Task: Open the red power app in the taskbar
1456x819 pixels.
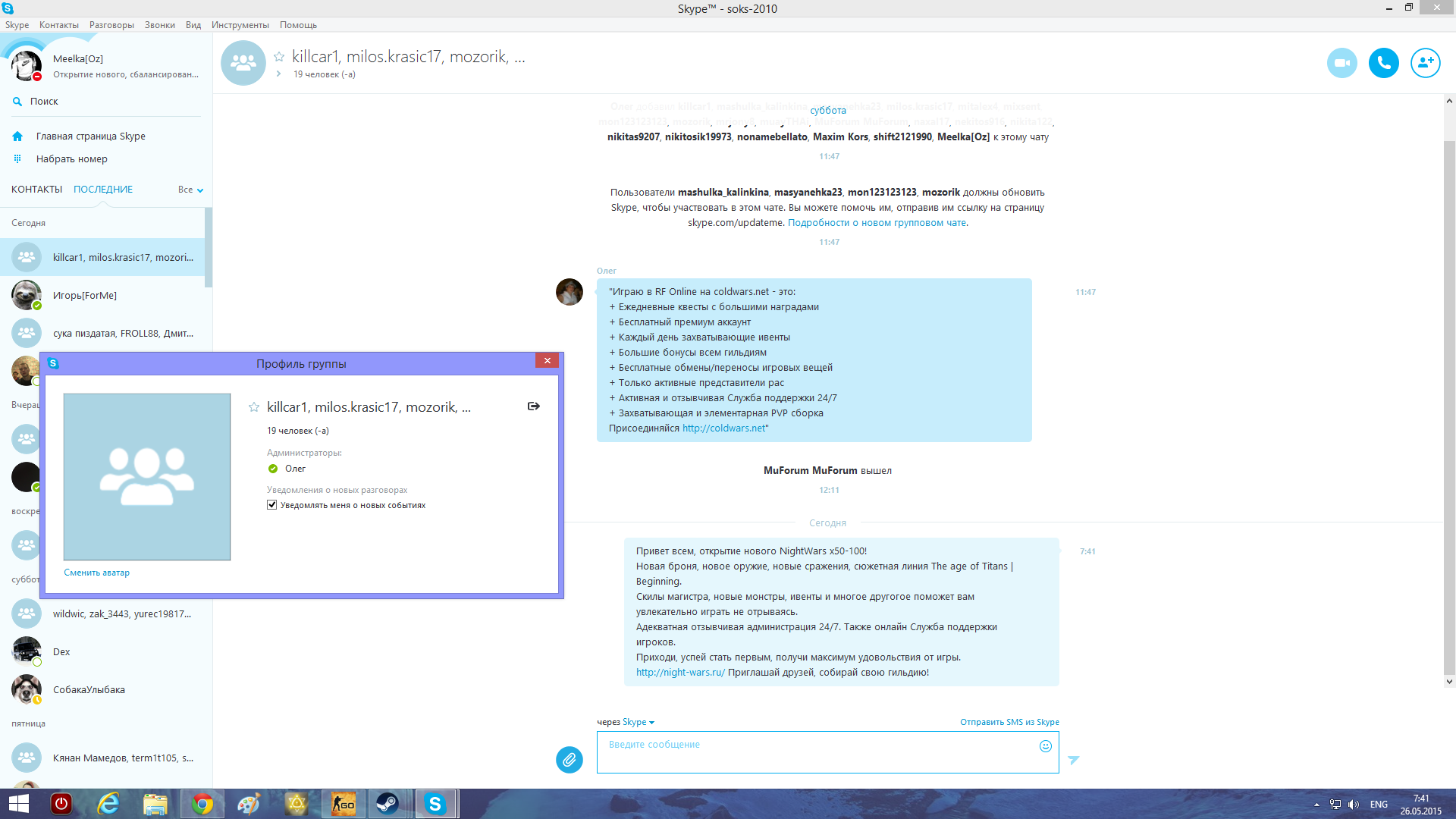Action: pos(61,804)
